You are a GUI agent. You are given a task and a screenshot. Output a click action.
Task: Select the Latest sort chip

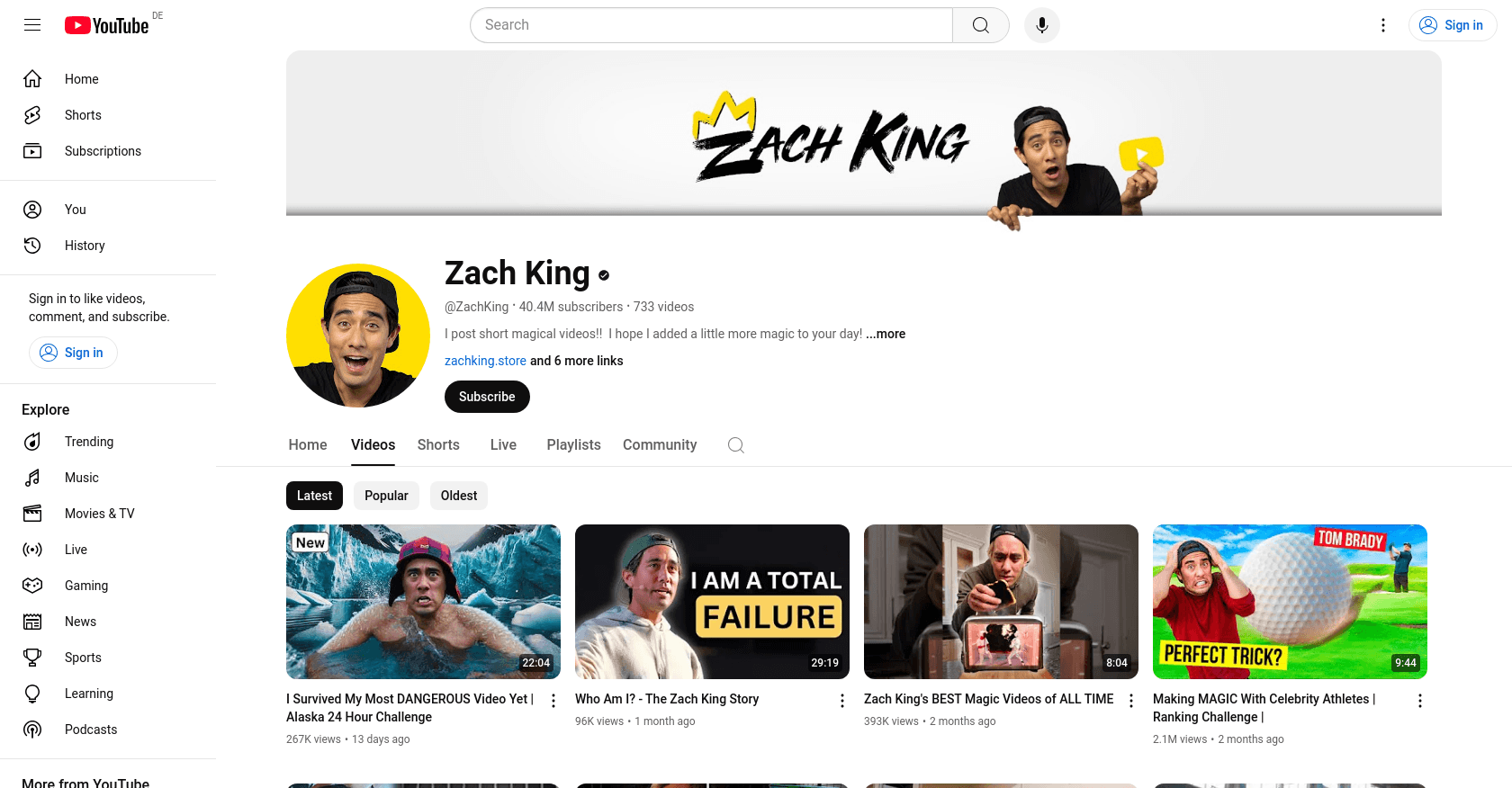[314, 496]
